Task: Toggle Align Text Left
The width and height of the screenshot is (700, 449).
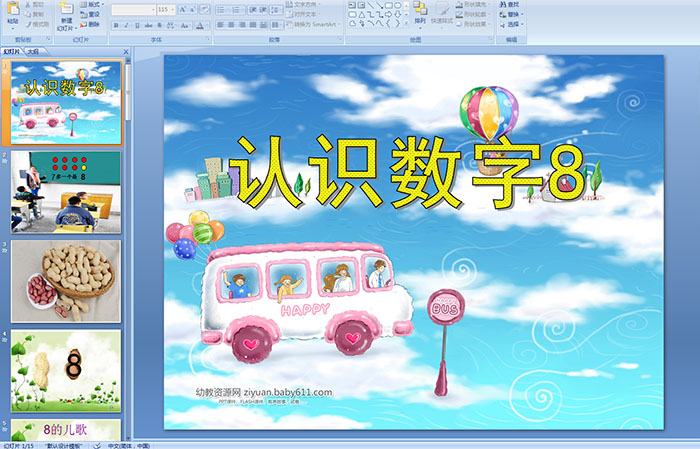Action: click(221, 25)
